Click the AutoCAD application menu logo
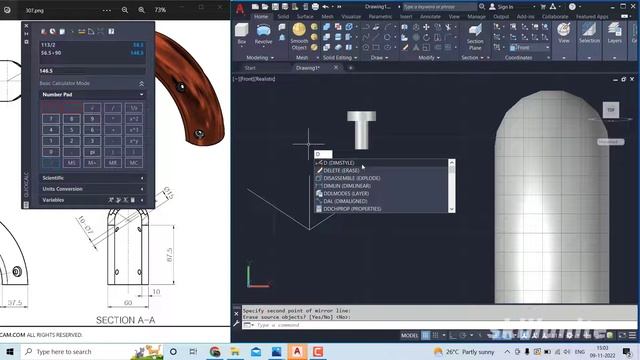This screenshot has width=640, height=360. pyautogui.click(x=240, y=8)
